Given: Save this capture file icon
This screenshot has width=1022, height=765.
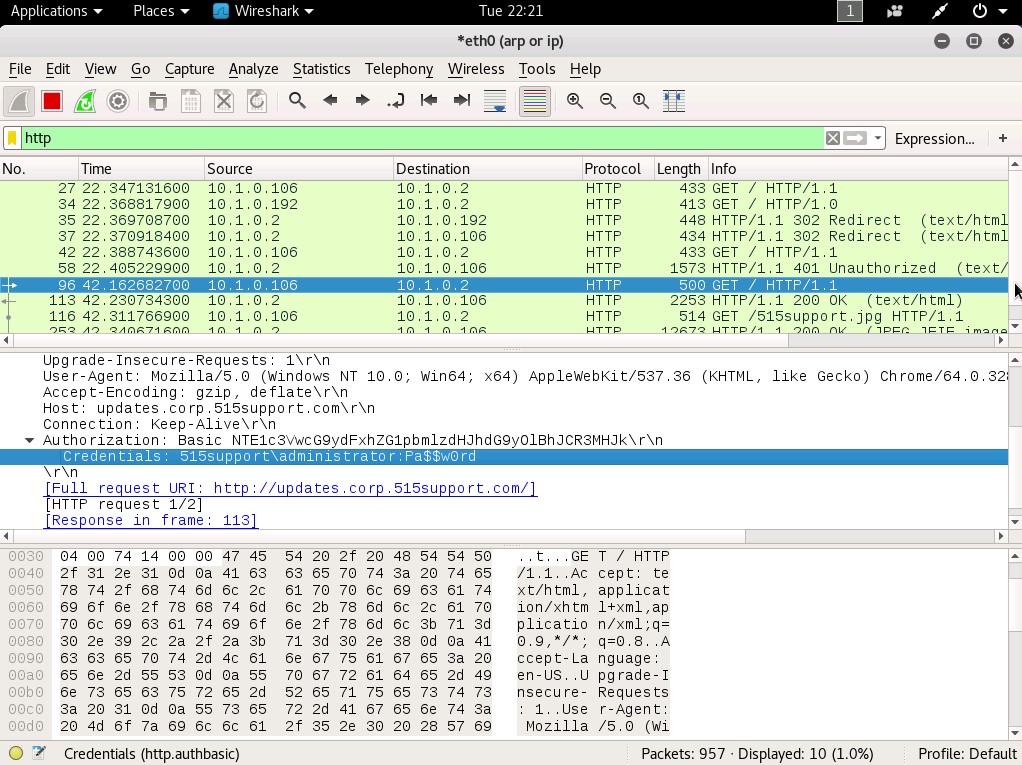Looking at the screenshot, I should click(191, 101).
